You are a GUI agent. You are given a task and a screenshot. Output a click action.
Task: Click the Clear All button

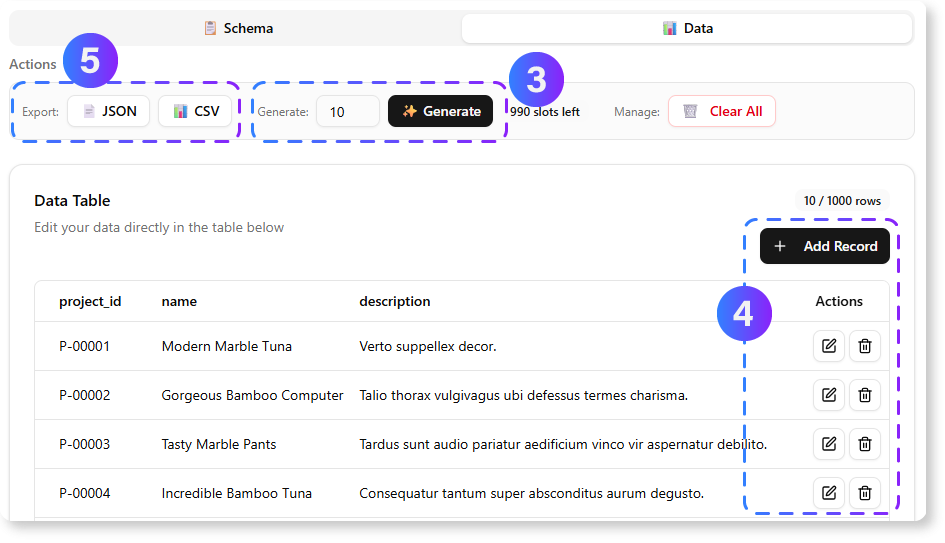722,111
